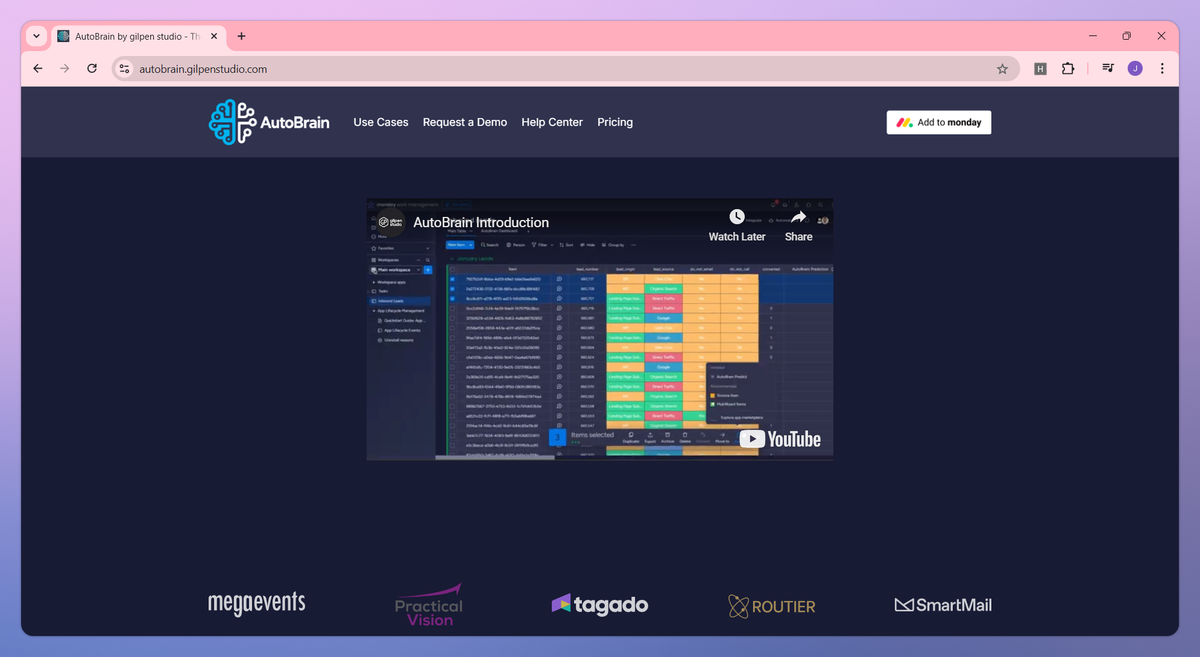Restore down the browser window
Image resolution: width=1200 pixels, height=657 pixels.
1126,36
